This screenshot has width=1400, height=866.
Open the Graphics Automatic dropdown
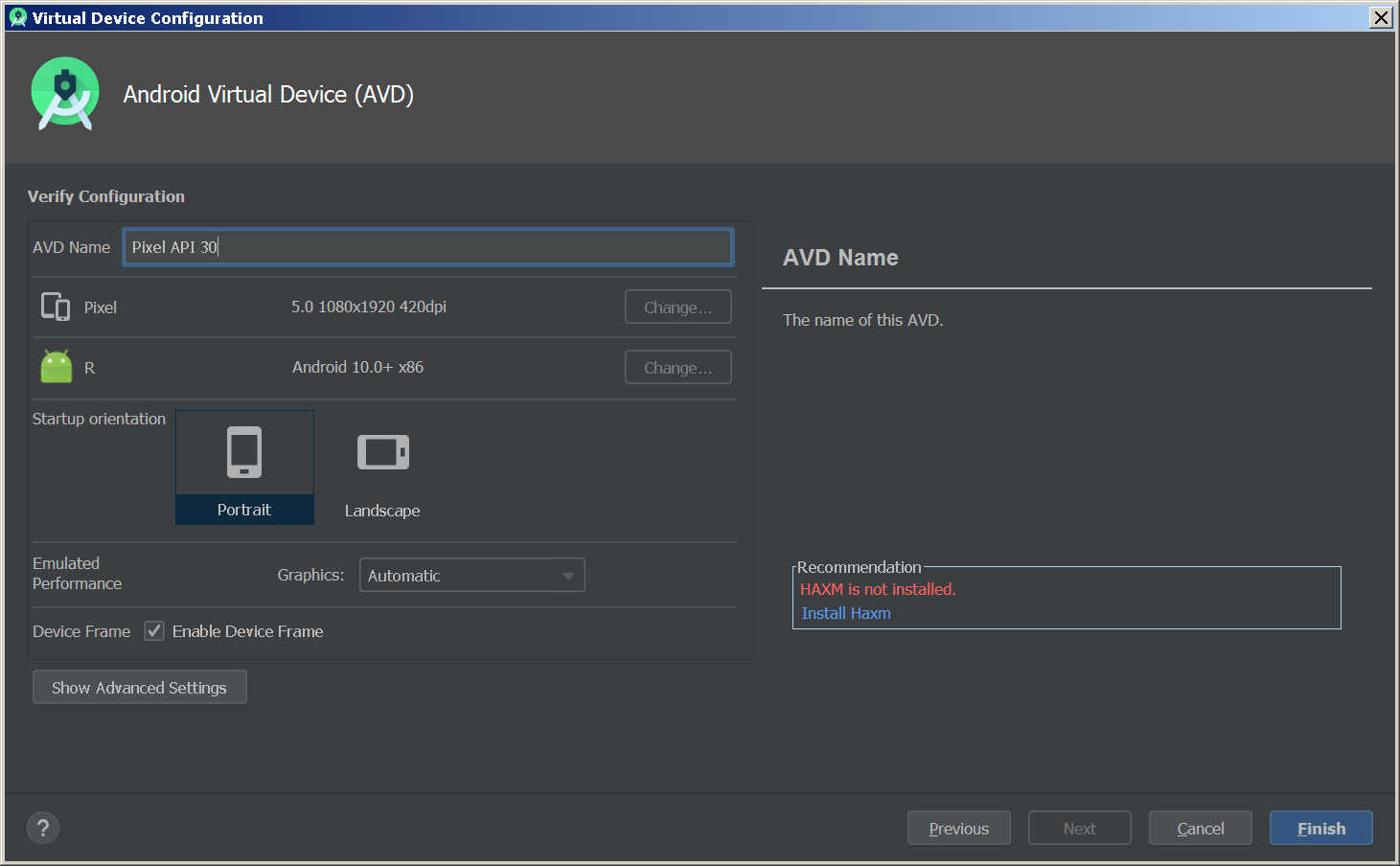click(x=471, y=575)
